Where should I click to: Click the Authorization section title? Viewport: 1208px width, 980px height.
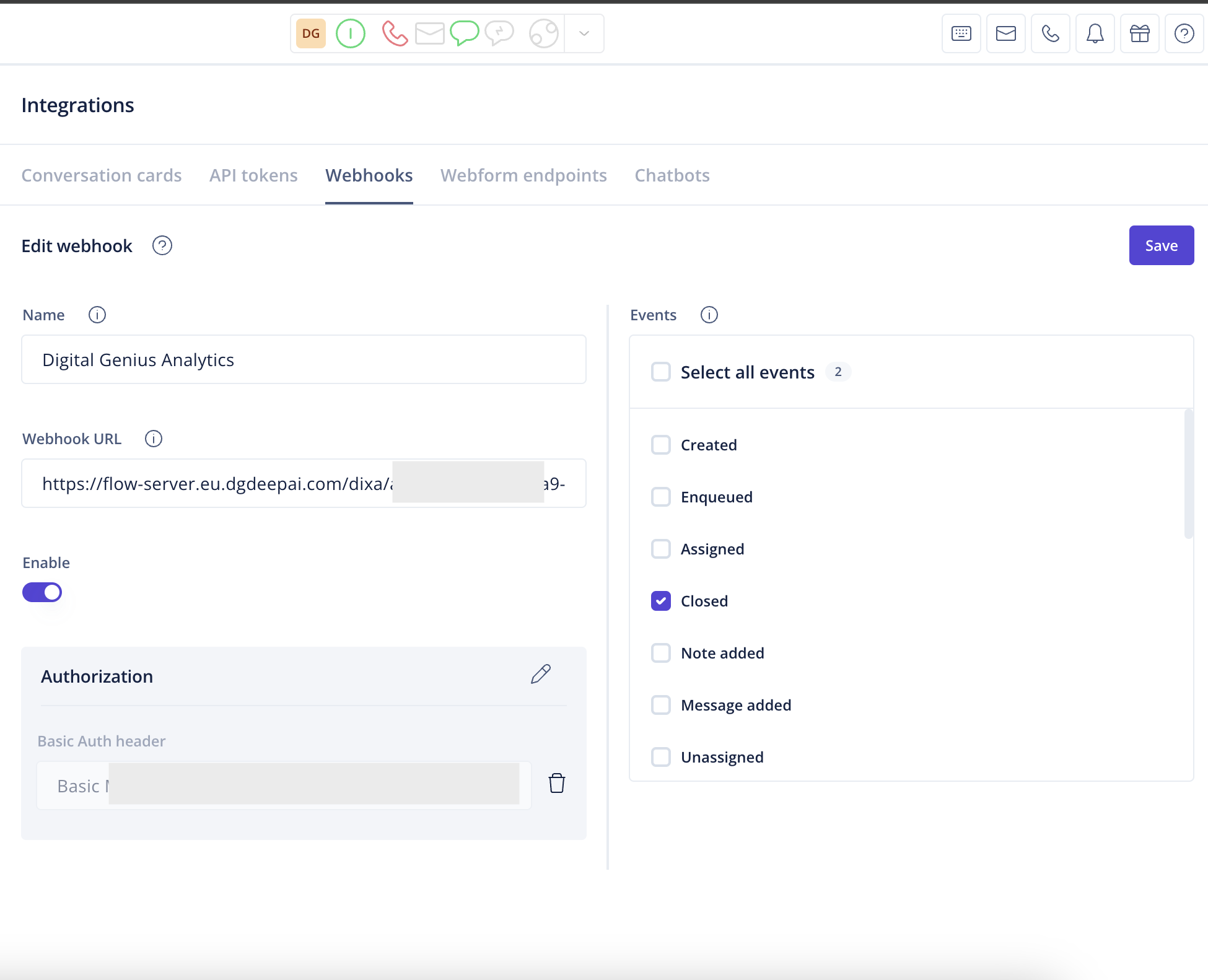pyautogui.click(x=97, y=676)
